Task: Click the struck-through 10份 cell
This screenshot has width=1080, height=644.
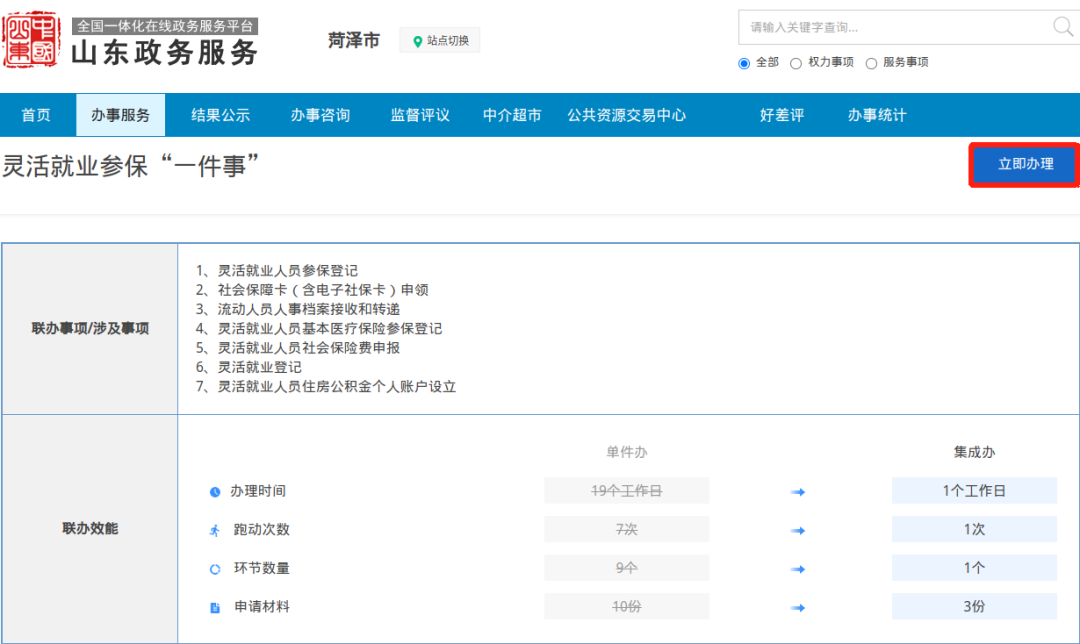Action: coord(627,606)
